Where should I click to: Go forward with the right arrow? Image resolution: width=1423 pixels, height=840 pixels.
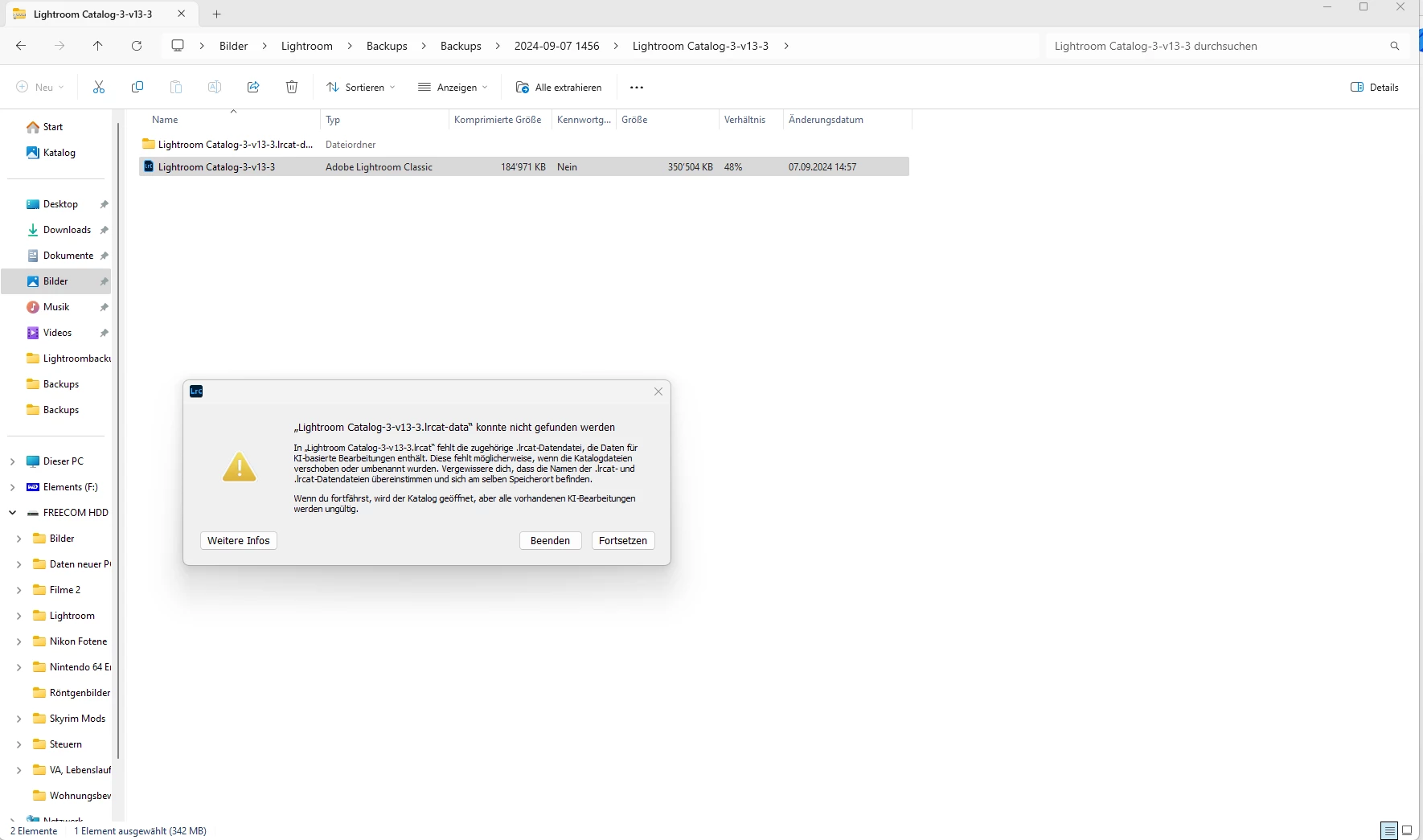[59, 46]
